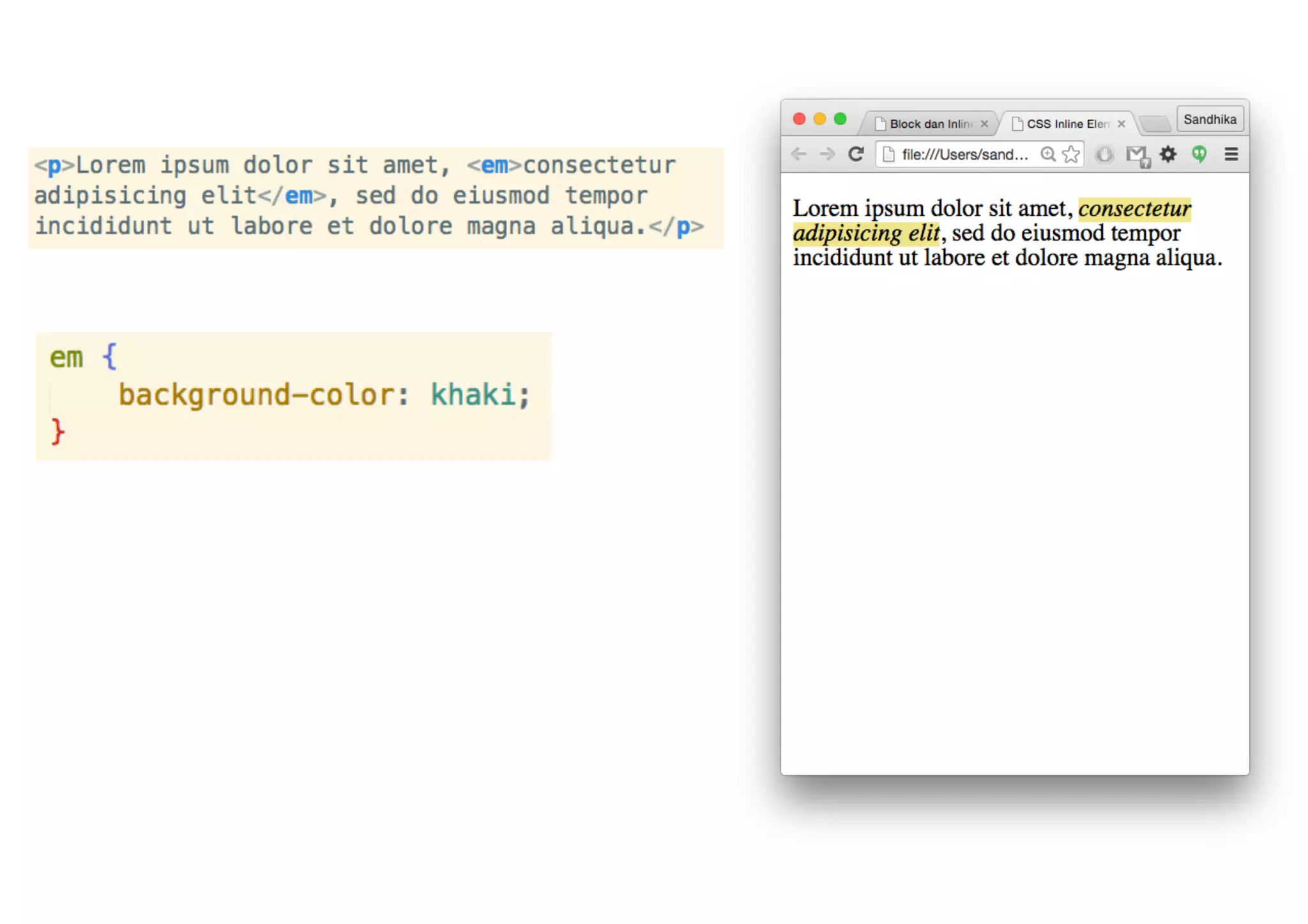Click the browser forward arrow

pyautogui.click(x=827, y=154)
